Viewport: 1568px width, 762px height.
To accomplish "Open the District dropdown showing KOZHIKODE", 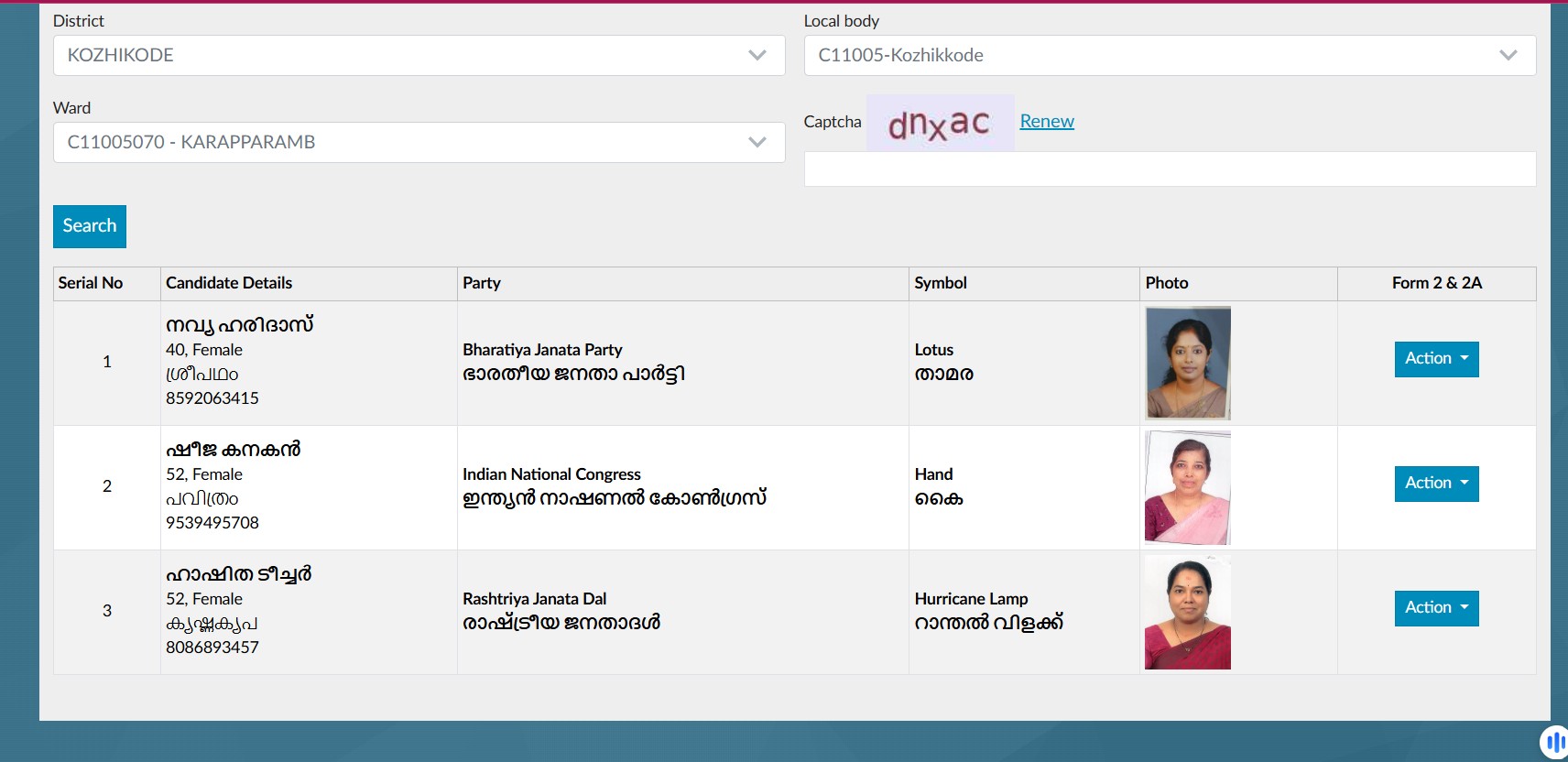I will (x=419, y=55).
